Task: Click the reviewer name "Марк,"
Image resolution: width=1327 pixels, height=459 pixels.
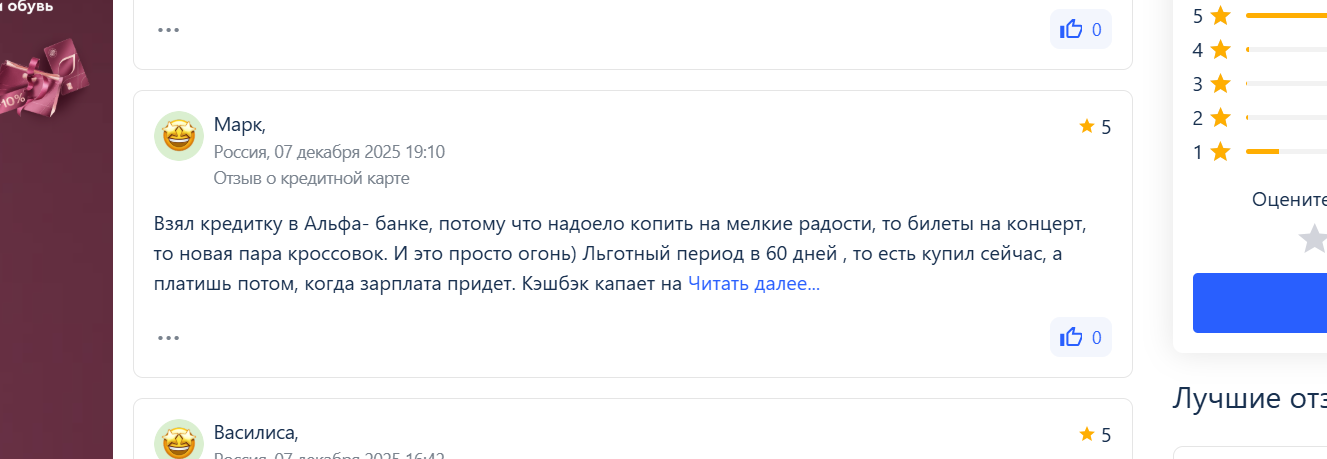Action: coord(240,125)
